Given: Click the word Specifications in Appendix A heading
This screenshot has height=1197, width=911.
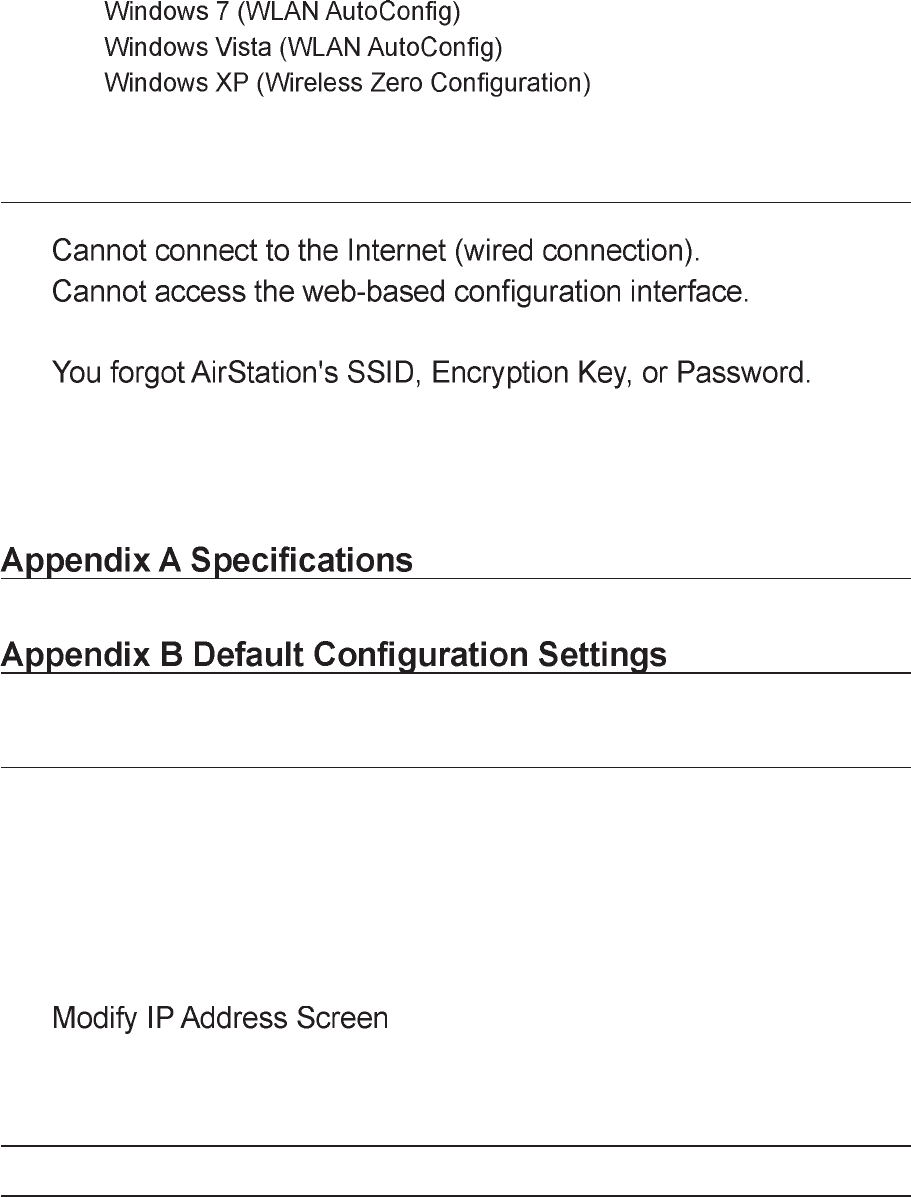Looking at the screenshot, I should [302, 560].
